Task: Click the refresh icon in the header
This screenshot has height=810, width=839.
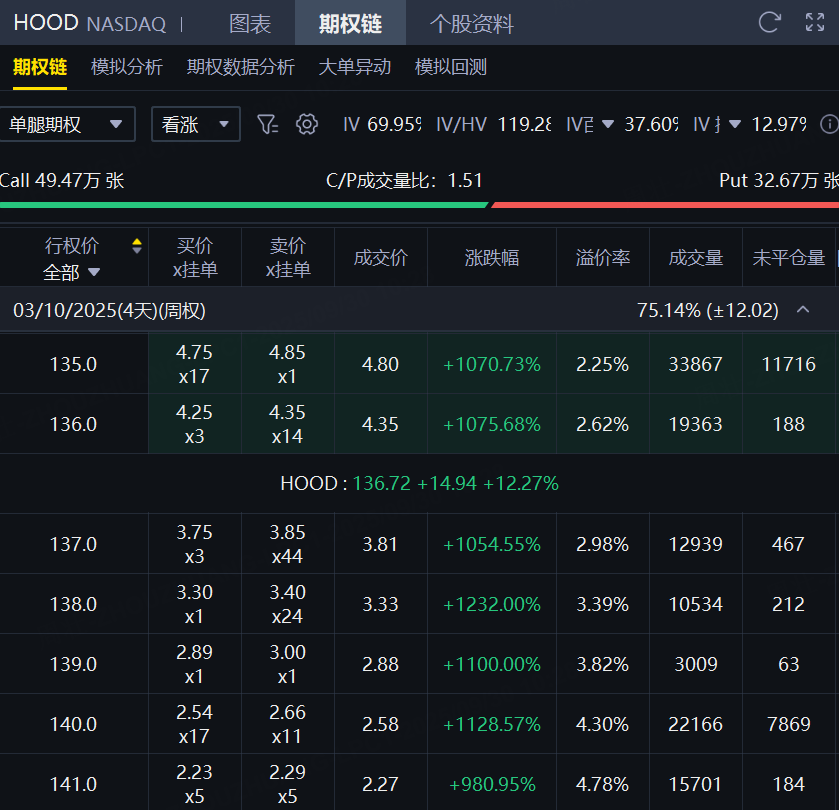Action: [x=769, y=23]
